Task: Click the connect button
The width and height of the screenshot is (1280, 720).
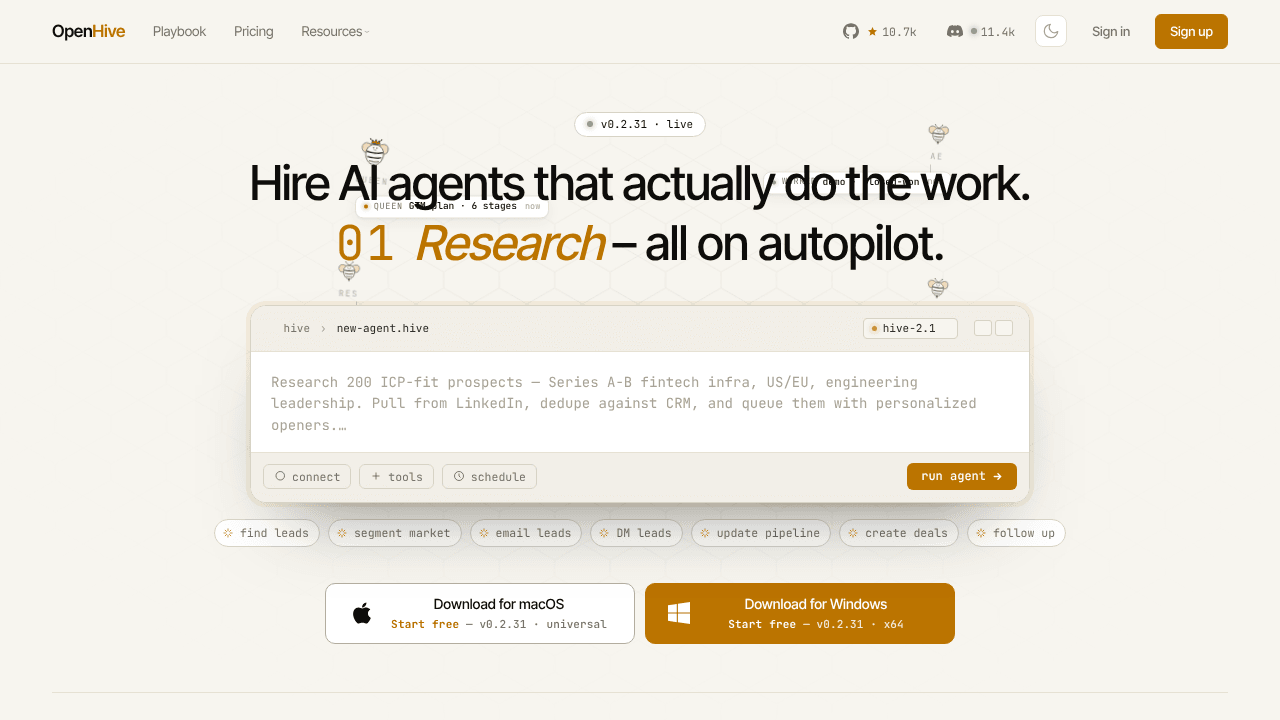Action: point(307,477)
